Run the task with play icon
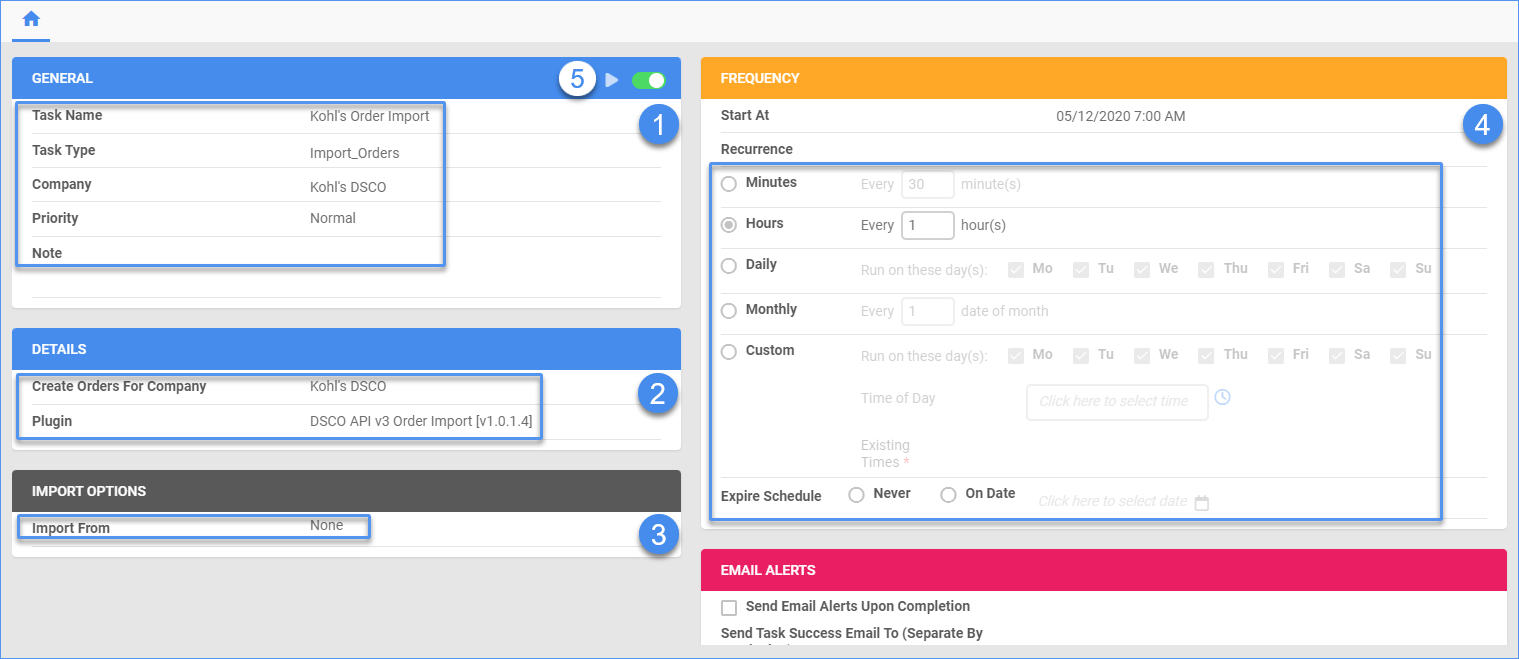 coord(612,80)
